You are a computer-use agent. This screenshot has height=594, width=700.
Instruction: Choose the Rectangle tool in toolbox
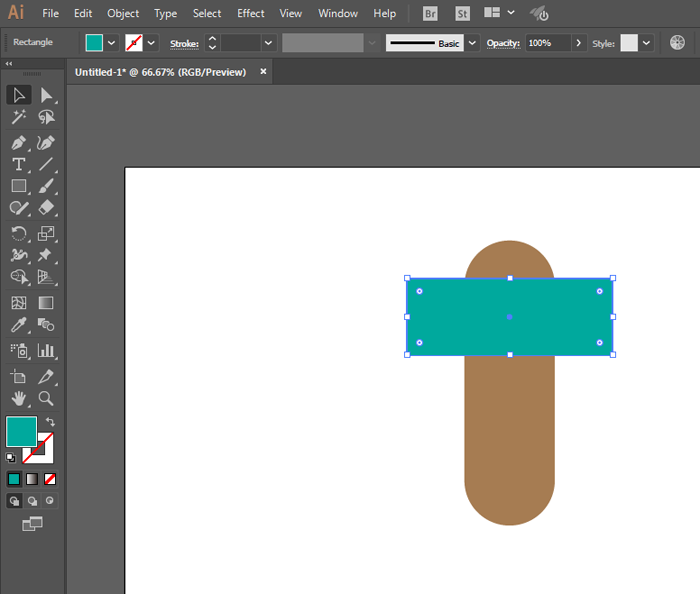click(19, 186)
